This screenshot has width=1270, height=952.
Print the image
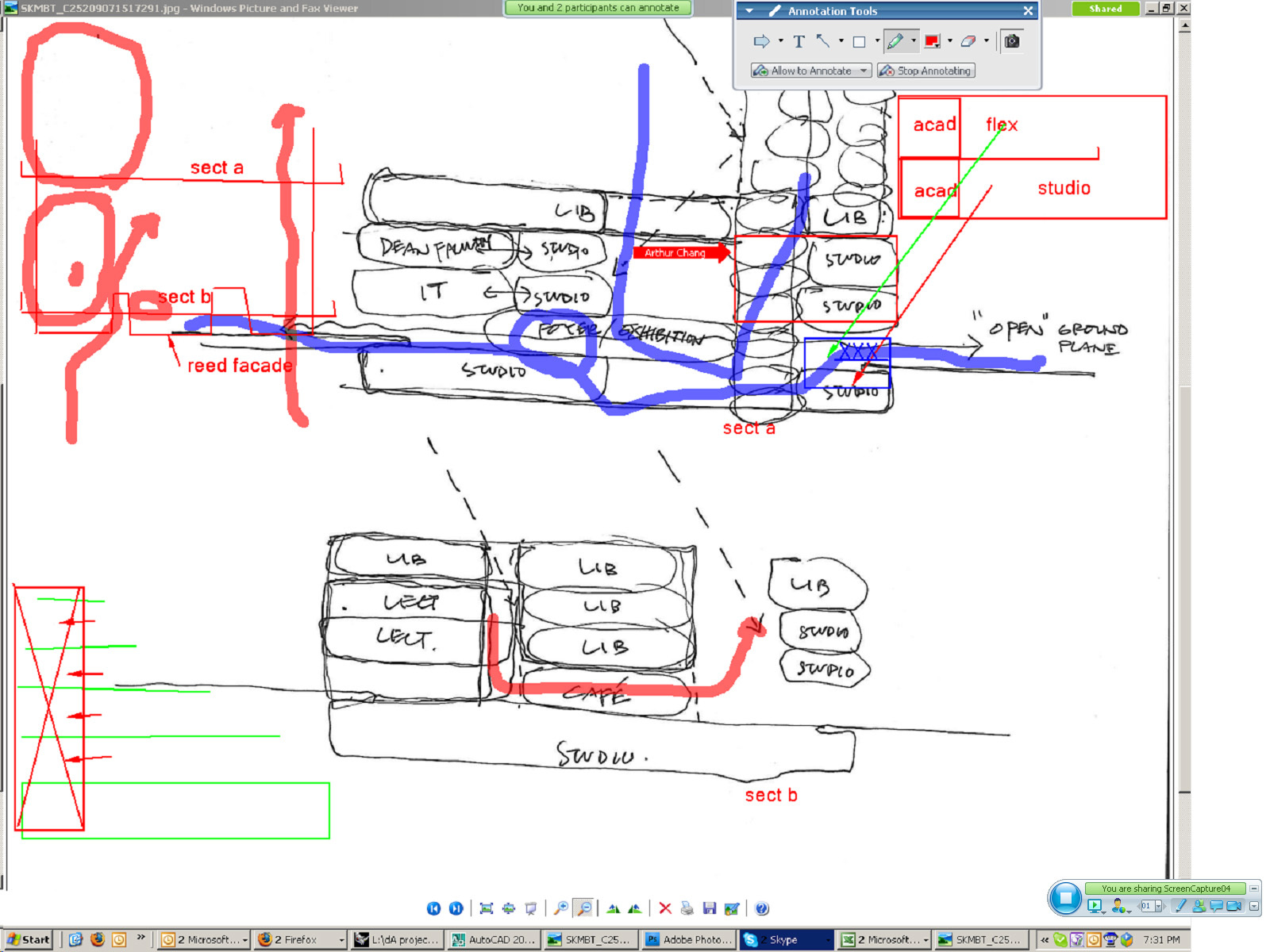[x=687, y=908]
